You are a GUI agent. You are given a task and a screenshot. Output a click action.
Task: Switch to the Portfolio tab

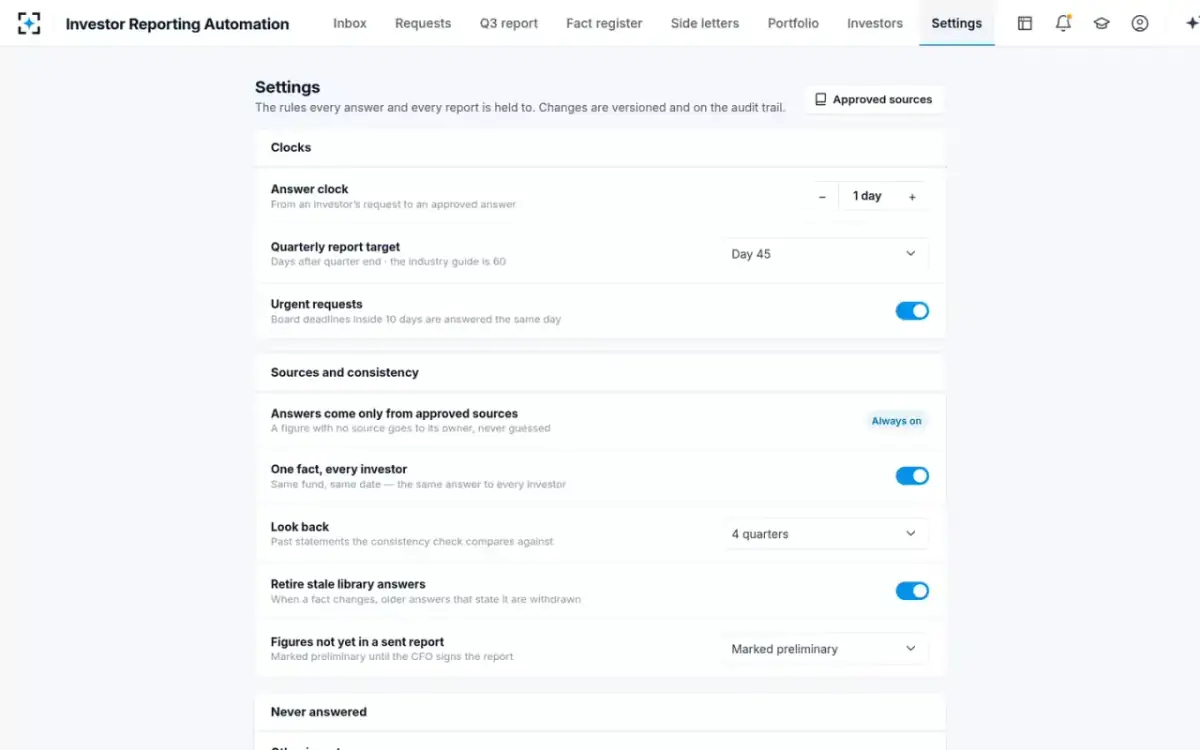point(793,23)
